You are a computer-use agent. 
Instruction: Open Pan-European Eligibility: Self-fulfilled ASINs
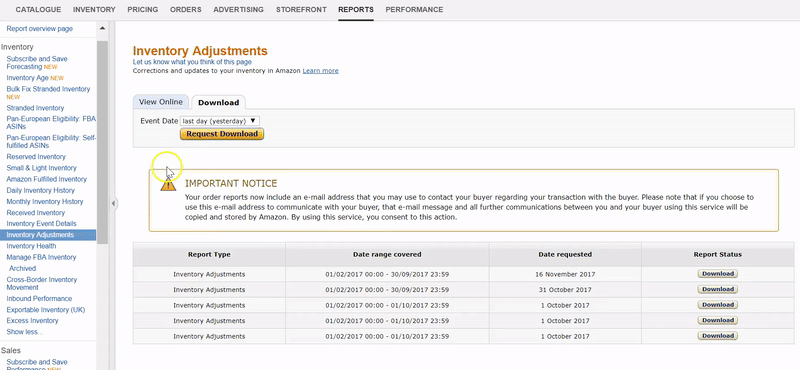pos(51,142)
